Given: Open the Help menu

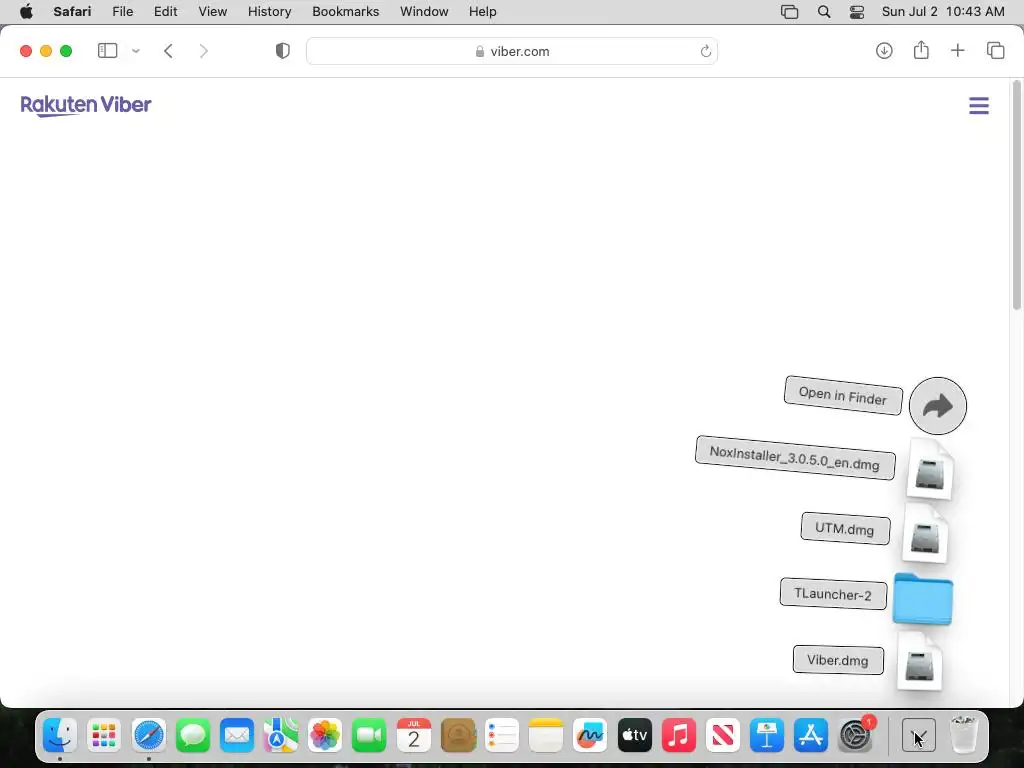Looking at the screenshot, I should tap(483, 12).
